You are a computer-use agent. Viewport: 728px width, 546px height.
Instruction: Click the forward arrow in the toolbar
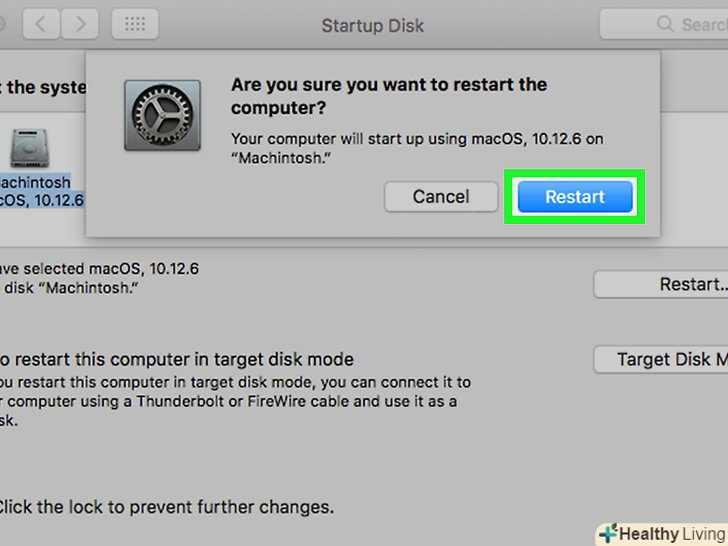tap(82, 24)
